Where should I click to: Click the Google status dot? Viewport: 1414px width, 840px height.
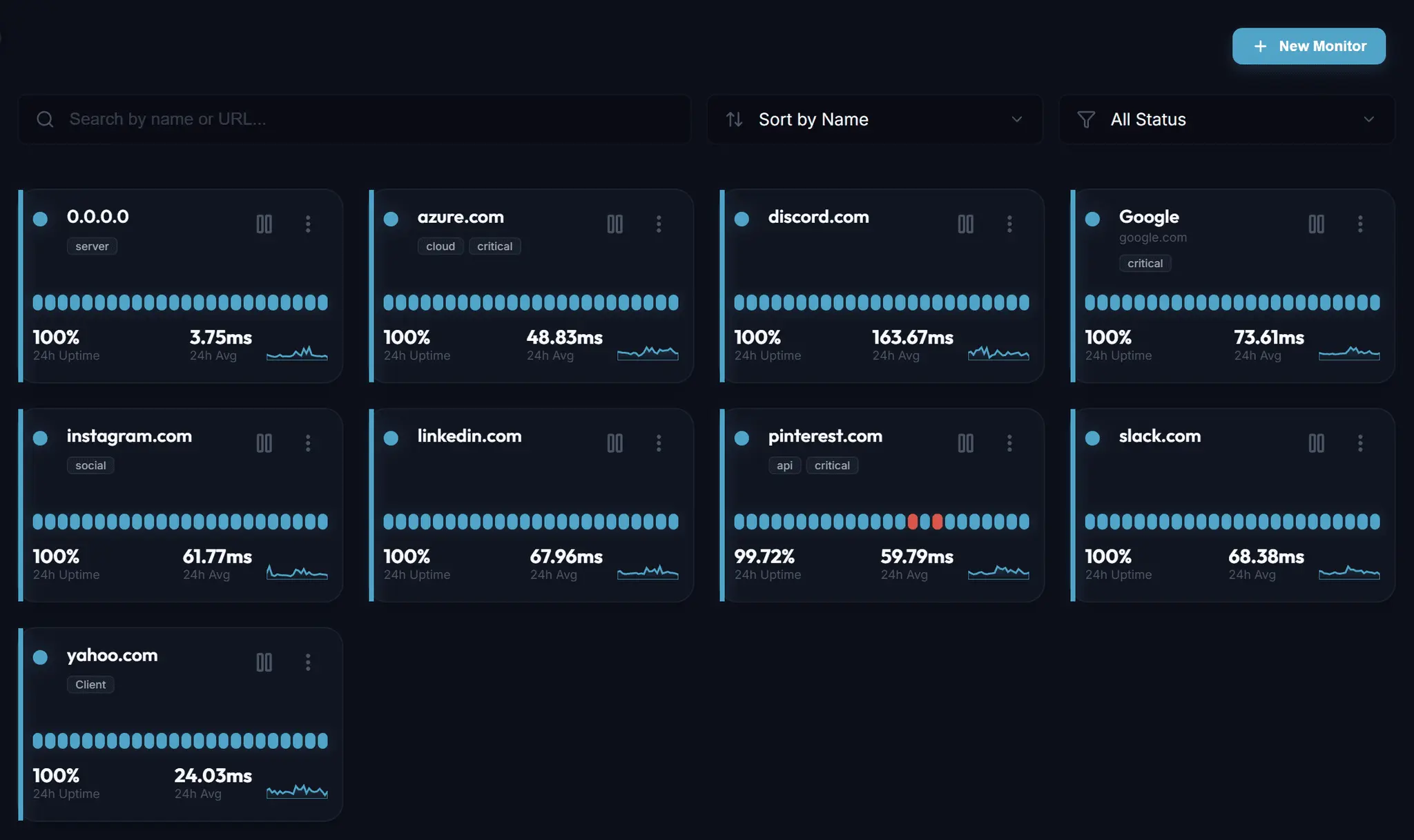[x=1093, y=219]
